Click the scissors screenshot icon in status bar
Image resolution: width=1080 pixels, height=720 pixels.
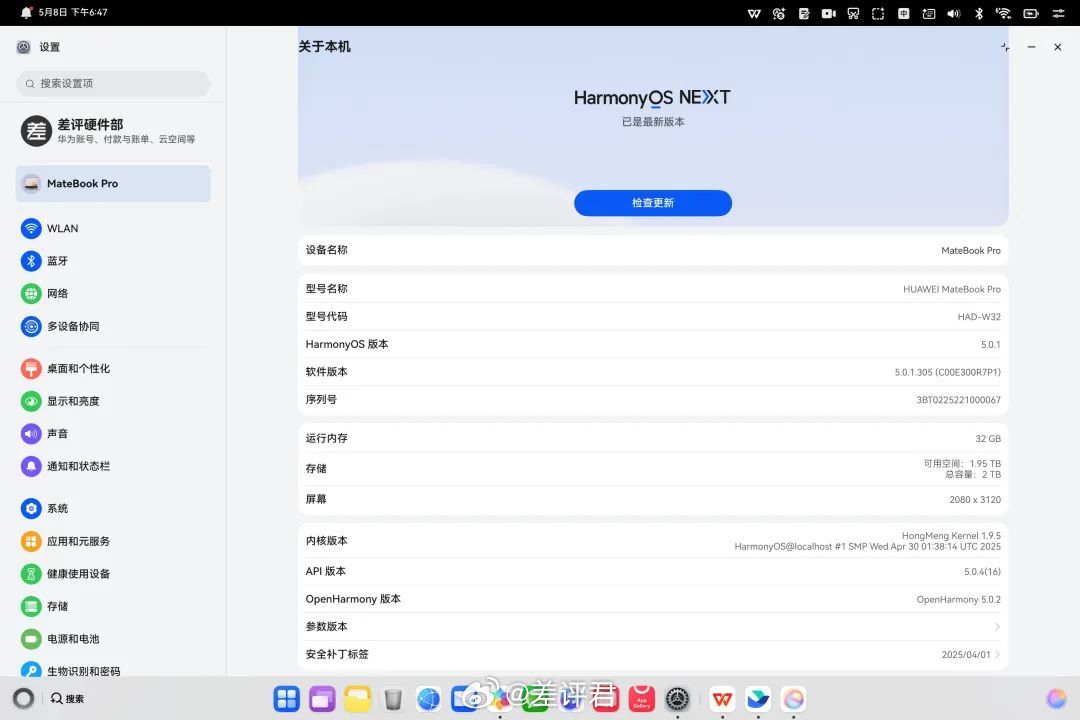[x=853, y=13]
